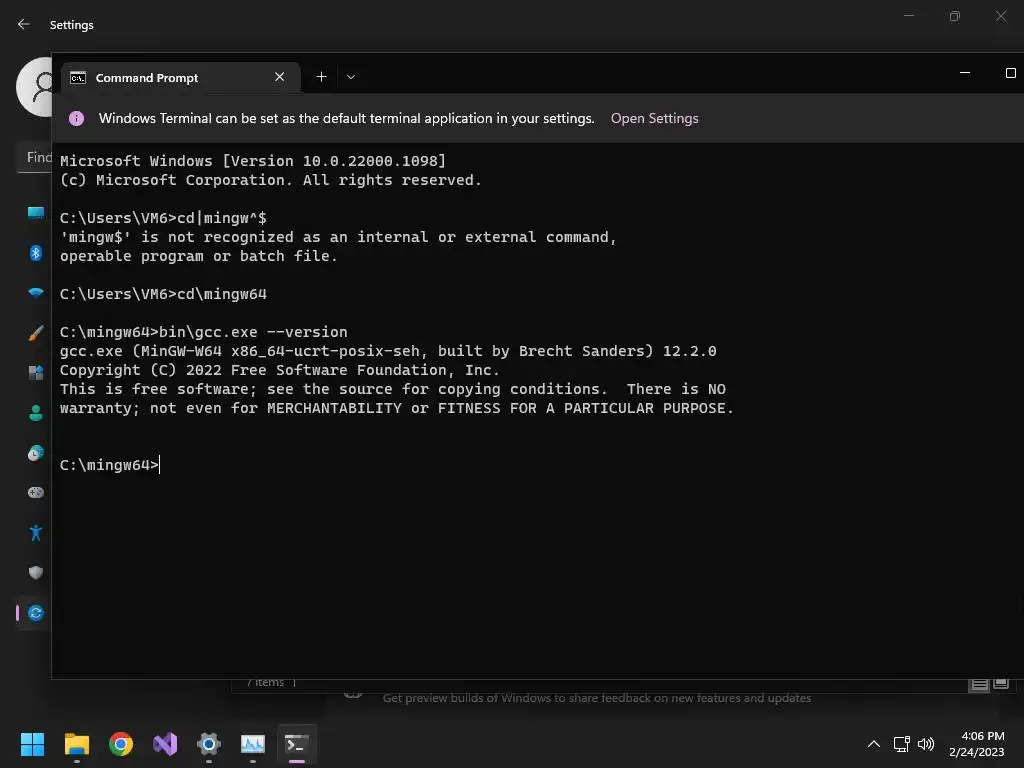Click the Open Settings link in the info bar
1024x768 pixels.
tap(654, 118)
